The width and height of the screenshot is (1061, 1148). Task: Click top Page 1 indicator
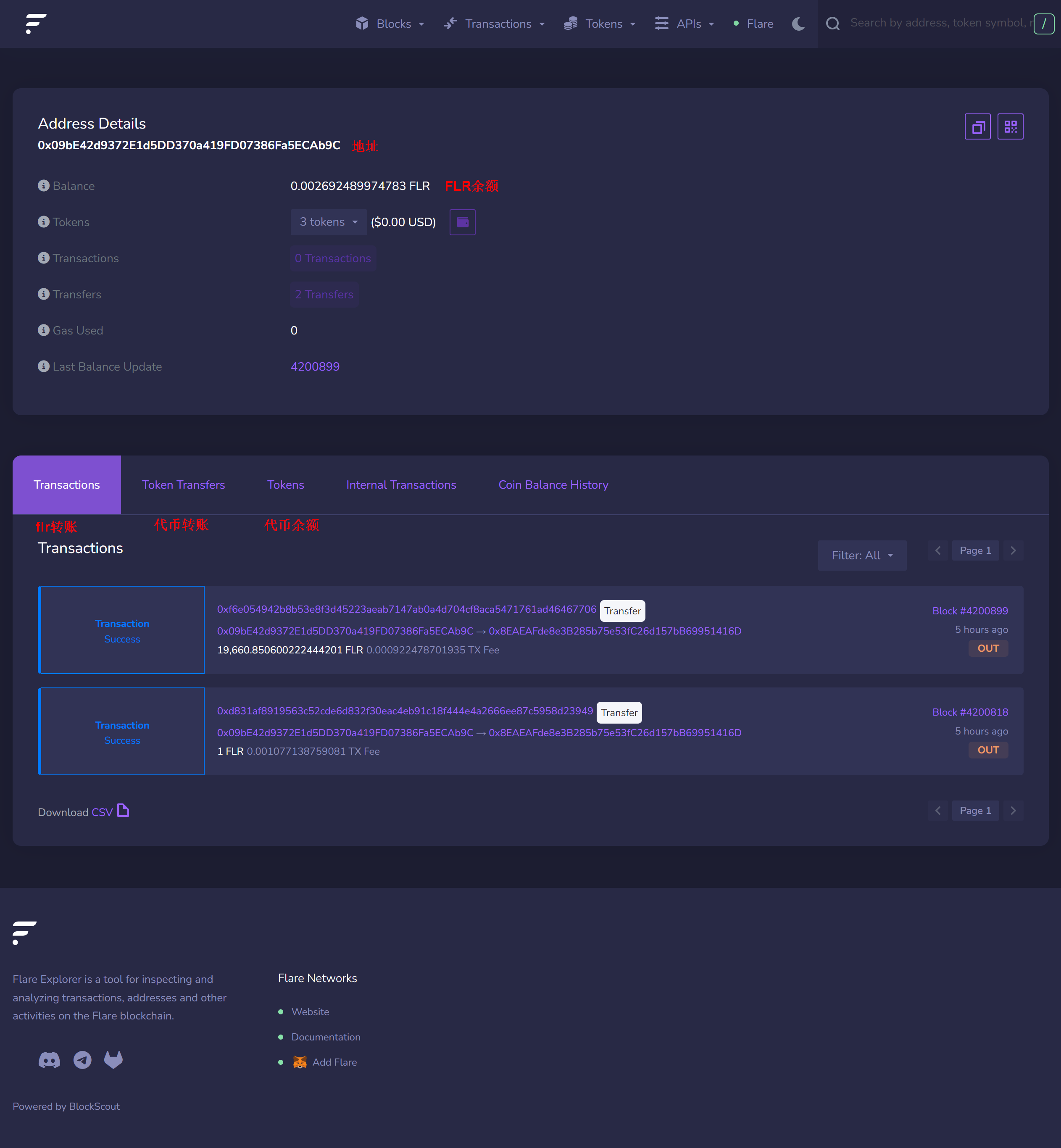975,550
